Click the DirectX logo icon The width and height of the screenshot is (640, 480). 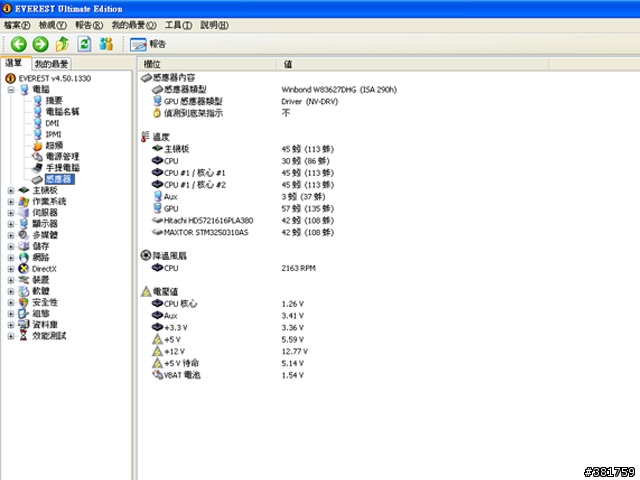(x=24, y=269)
